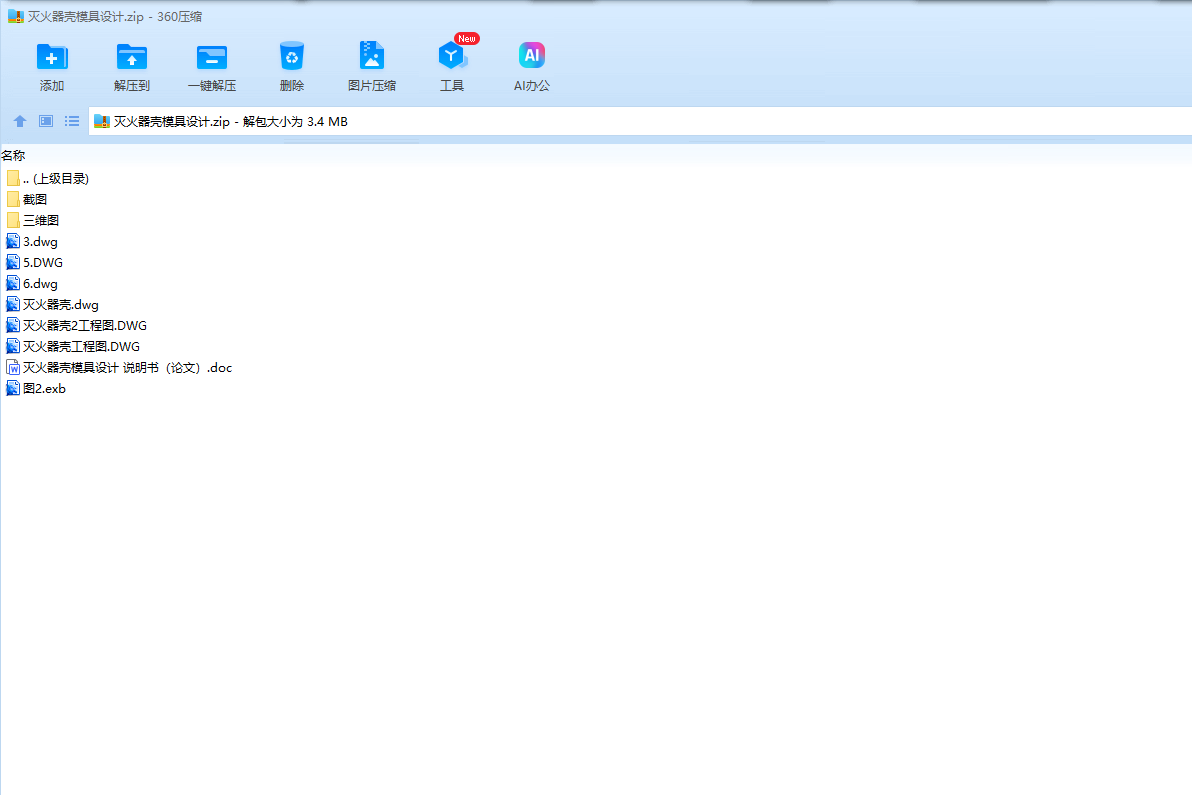
Task: Click the DWG file icon of 3.dwg
Action: pos(13,242)
